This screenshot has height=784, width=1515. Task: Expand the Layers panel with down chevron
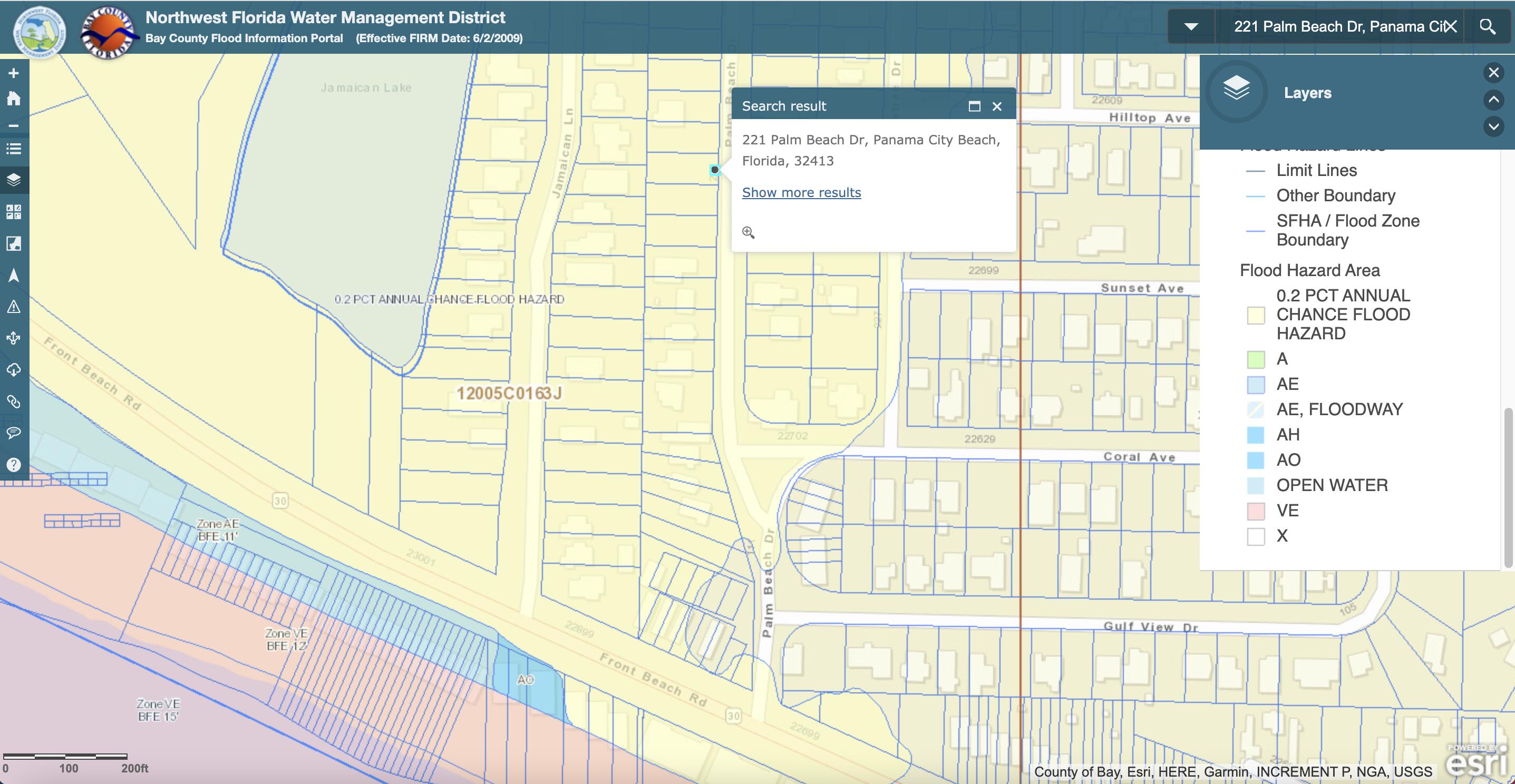pos(1493,127)
